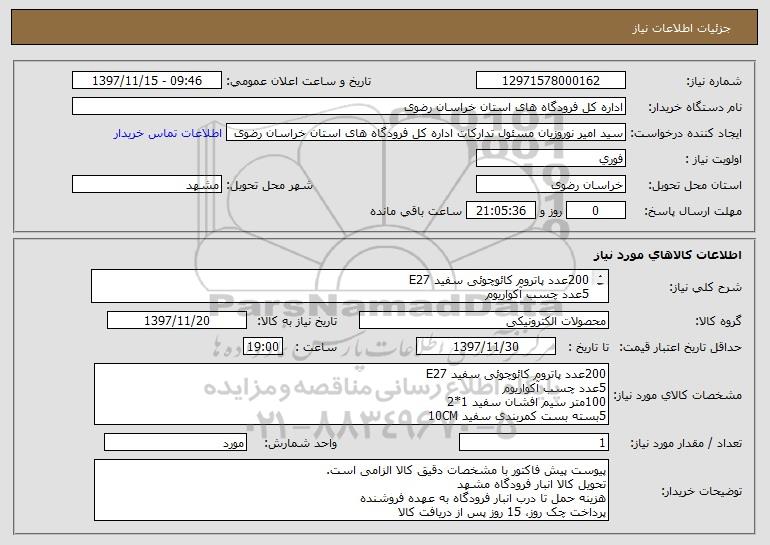Screen dimensions: 770x545
Task: Click the price validity date field 1397/11/30
Action: pyautogui.click(x=486, y=347)
